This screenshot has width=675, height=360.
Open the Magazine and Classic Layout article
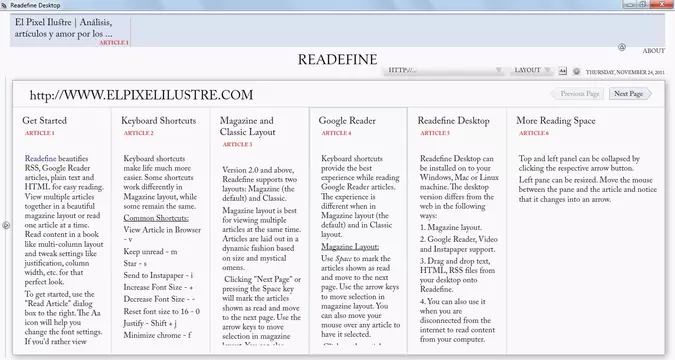[x=248, y=127]
